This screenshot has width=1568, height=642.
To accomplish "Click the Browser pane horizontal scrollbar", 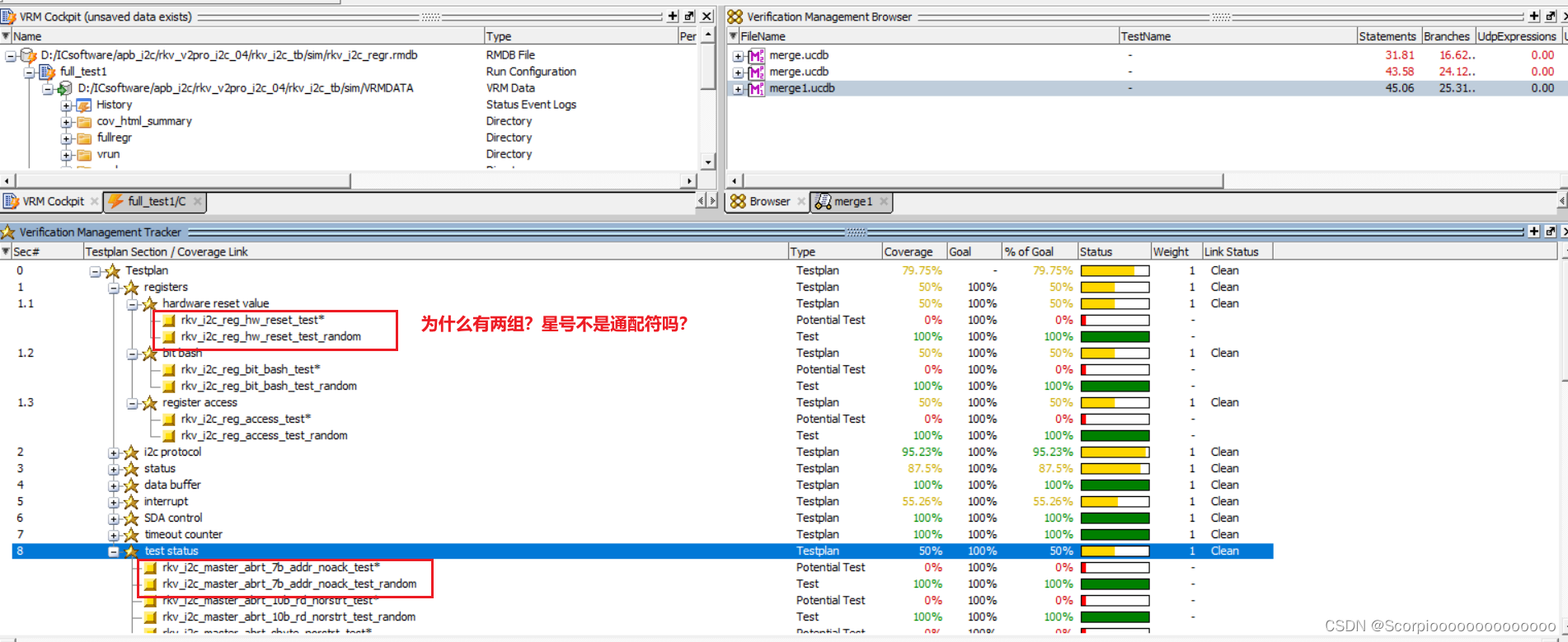I will point(983,180).
